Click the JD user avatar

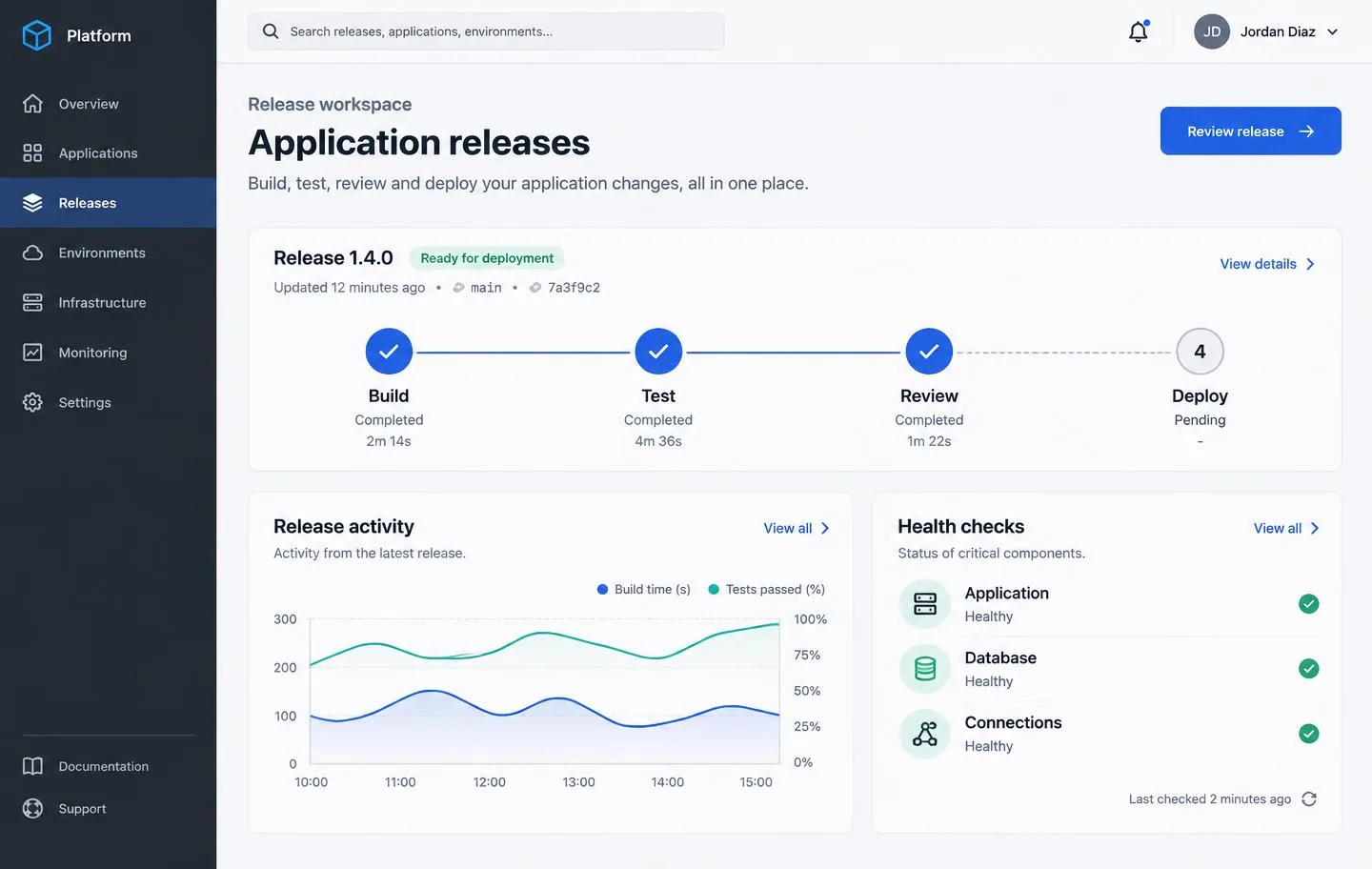[x=1212, y=31]
